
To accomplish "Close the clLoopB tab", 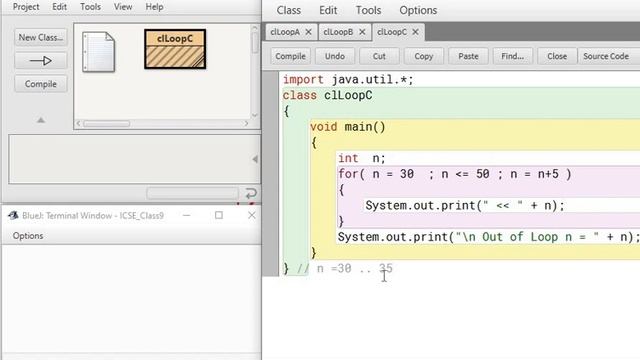I will pyautogui.click(x=362, y=32).
